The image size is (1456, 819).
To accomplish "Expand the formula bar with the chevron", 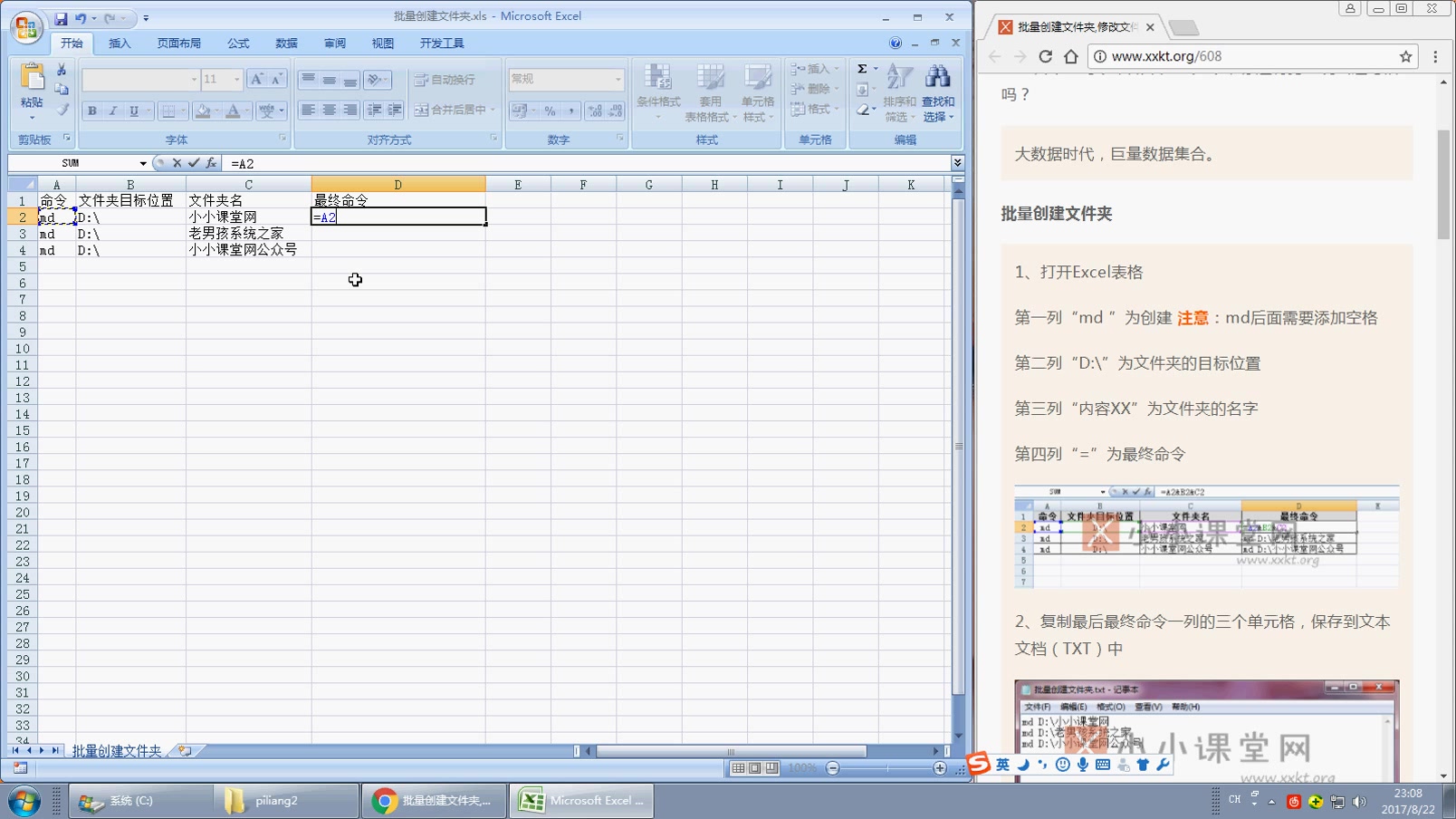I will tap(957, 163).
